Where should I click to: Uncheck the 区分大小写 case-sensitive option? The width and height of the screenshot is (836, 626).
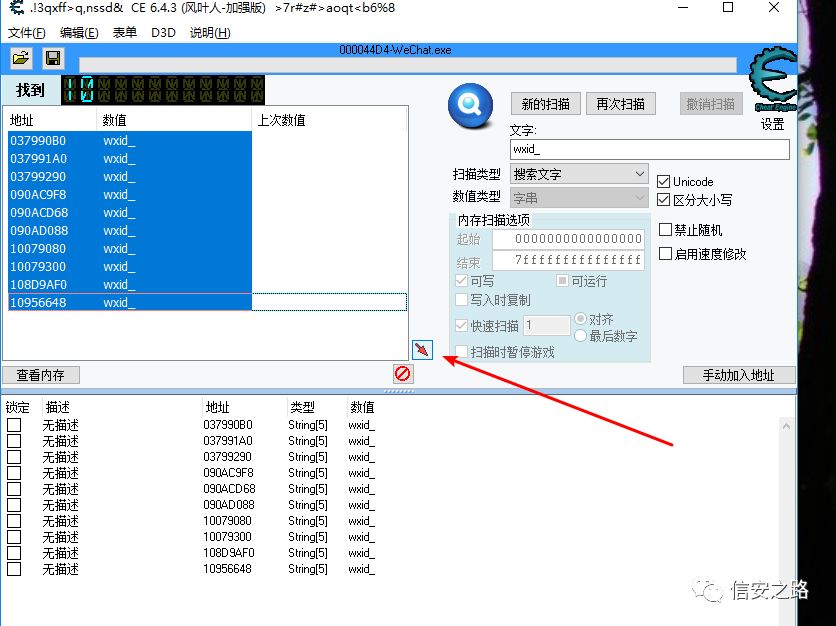[663, 200]
